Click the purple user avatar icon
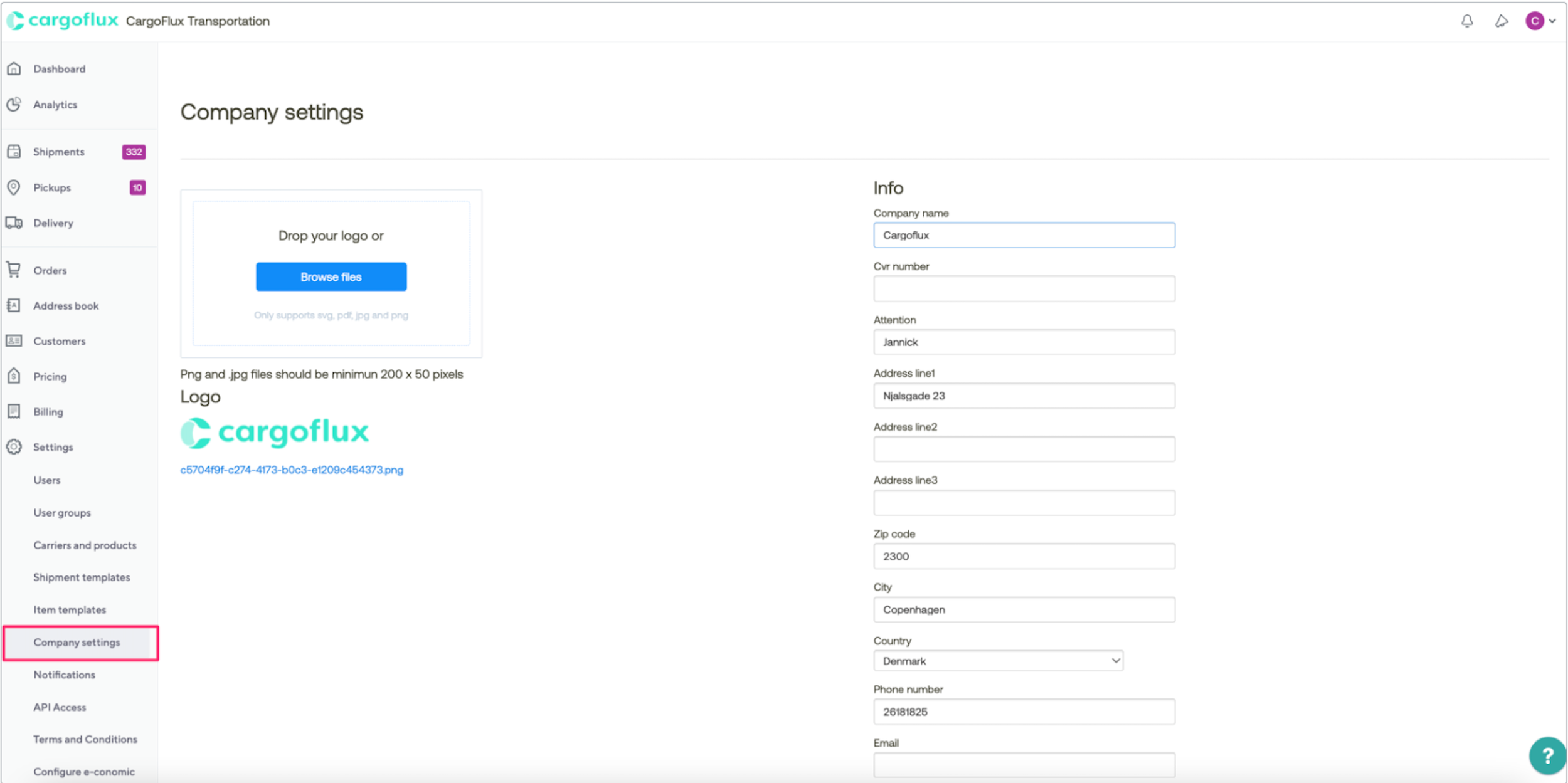The image size is (1568, 783). [x=1535, y=21]
